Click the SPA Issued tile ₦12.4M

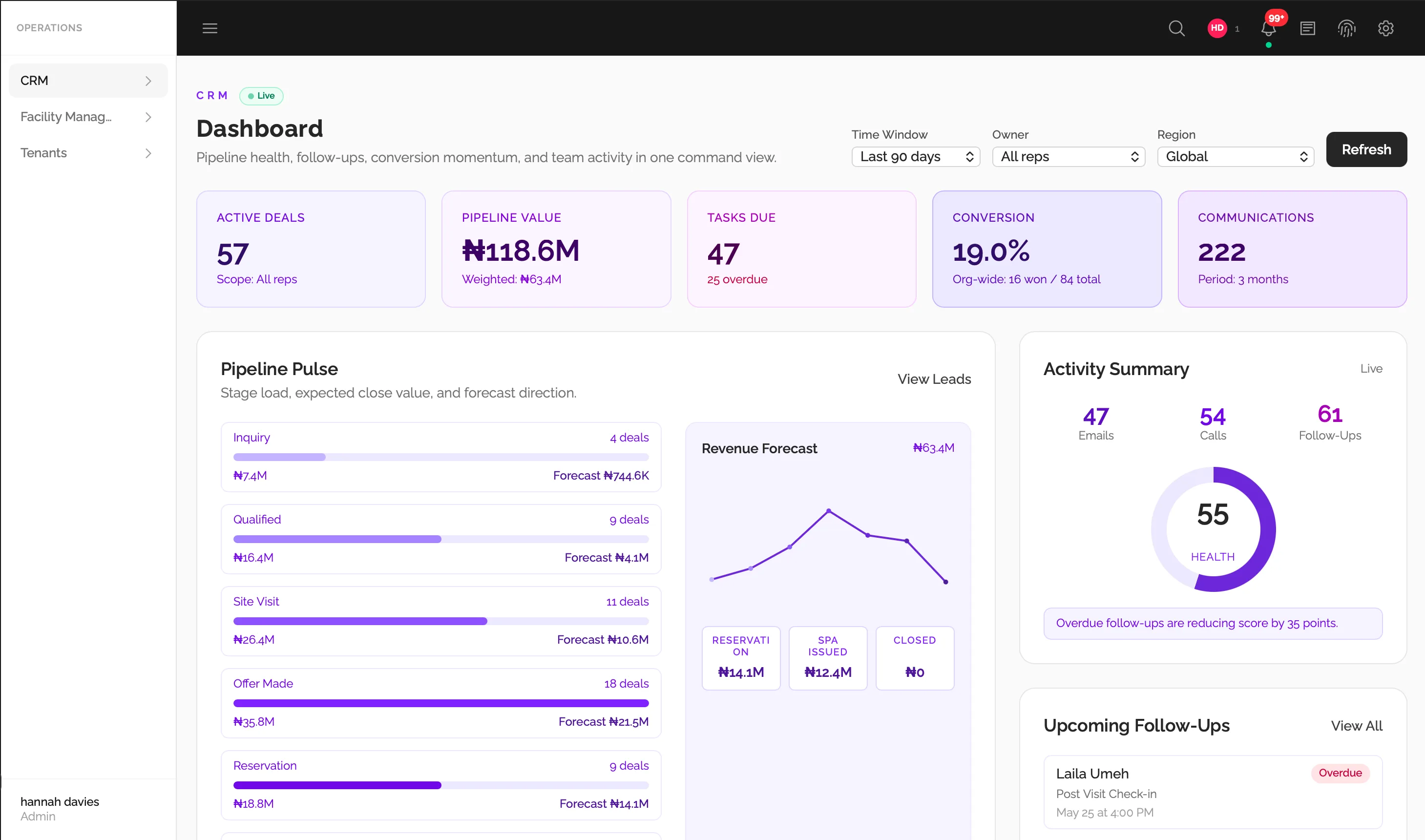pos(827,658)
